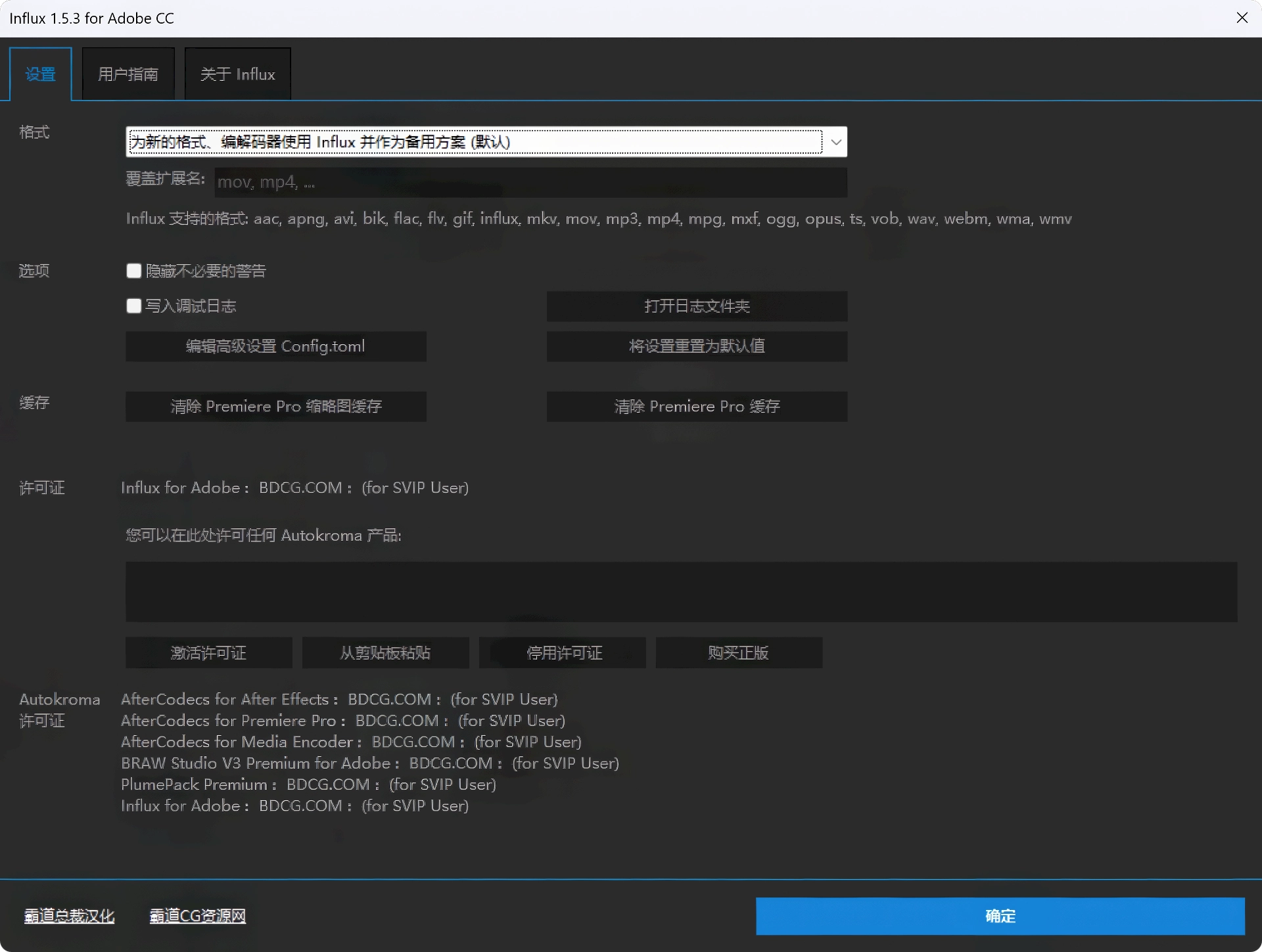
Task: Click AfterCodecs for After Effects license line
Action: (x=339, y=700)
